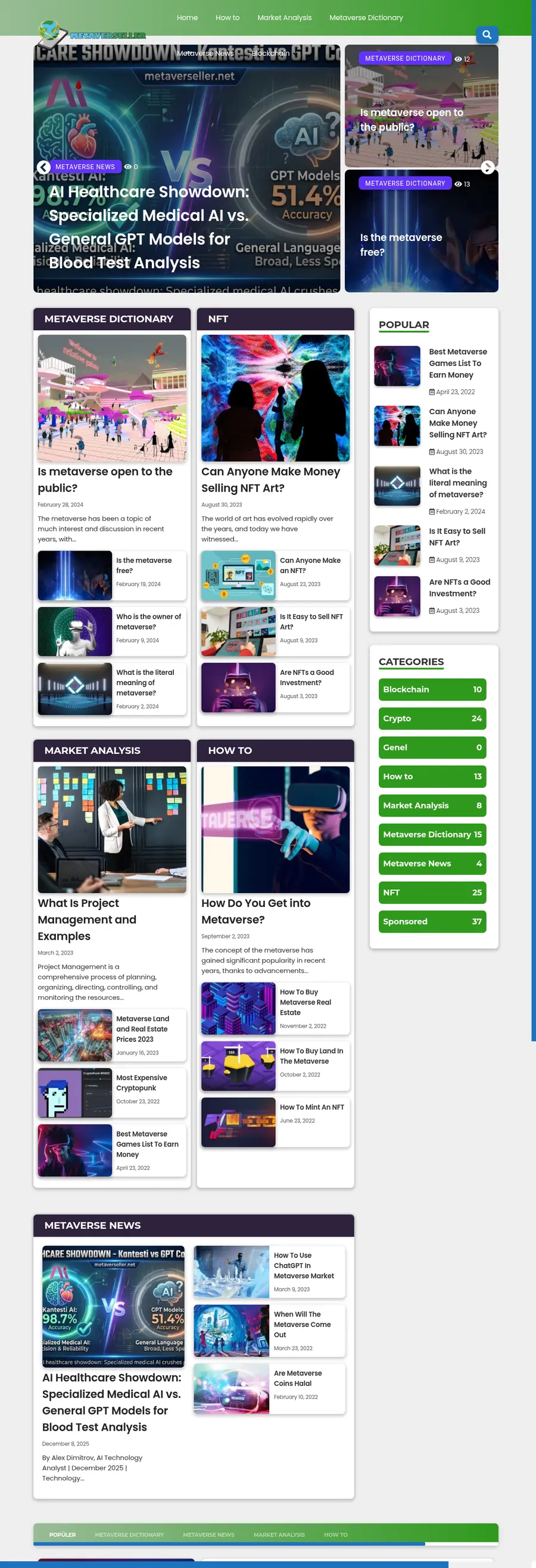536x1568 pixels.
Task: Open Crypto category with 24 posts
Action: pyautogui.click(x=432, y=718)
